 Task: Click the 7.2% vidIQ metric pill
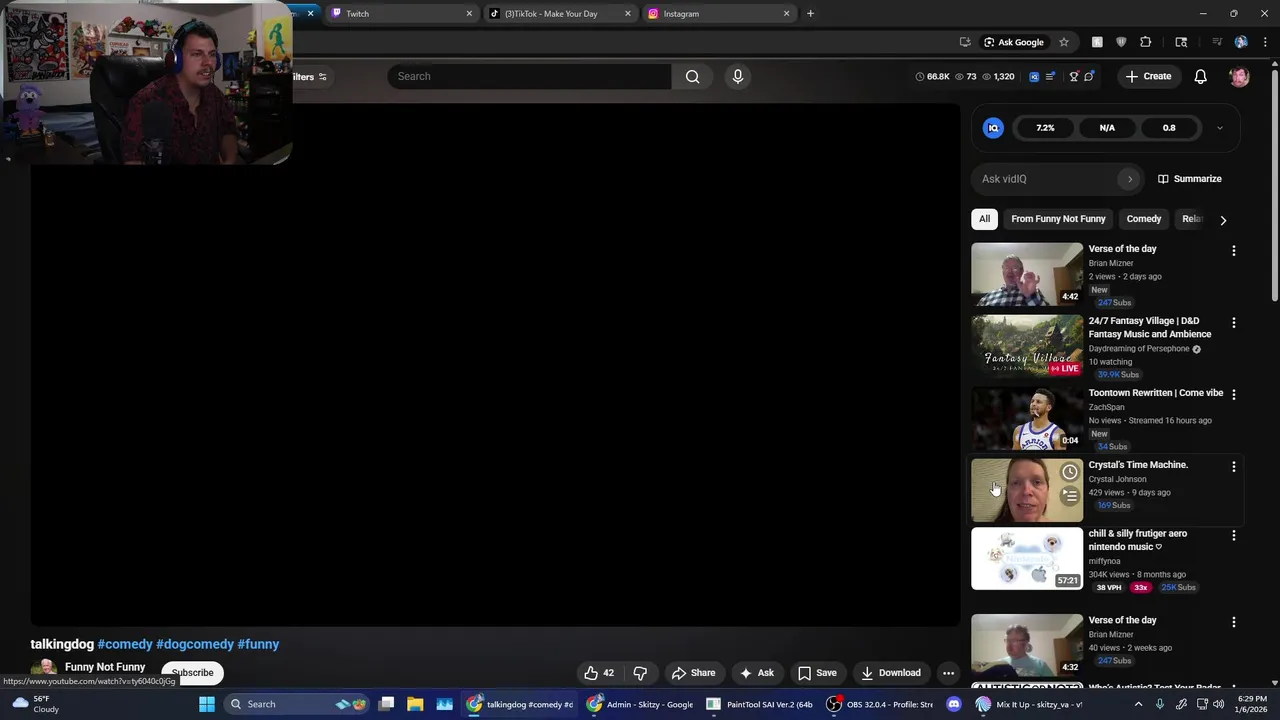click(1045, 128)
